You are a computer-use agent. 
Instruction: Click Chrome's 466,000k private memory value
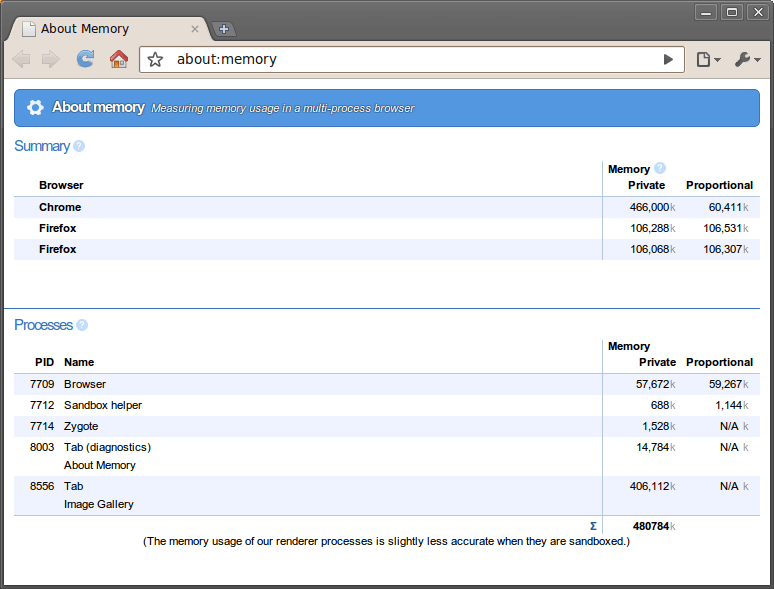pos(652,207)
